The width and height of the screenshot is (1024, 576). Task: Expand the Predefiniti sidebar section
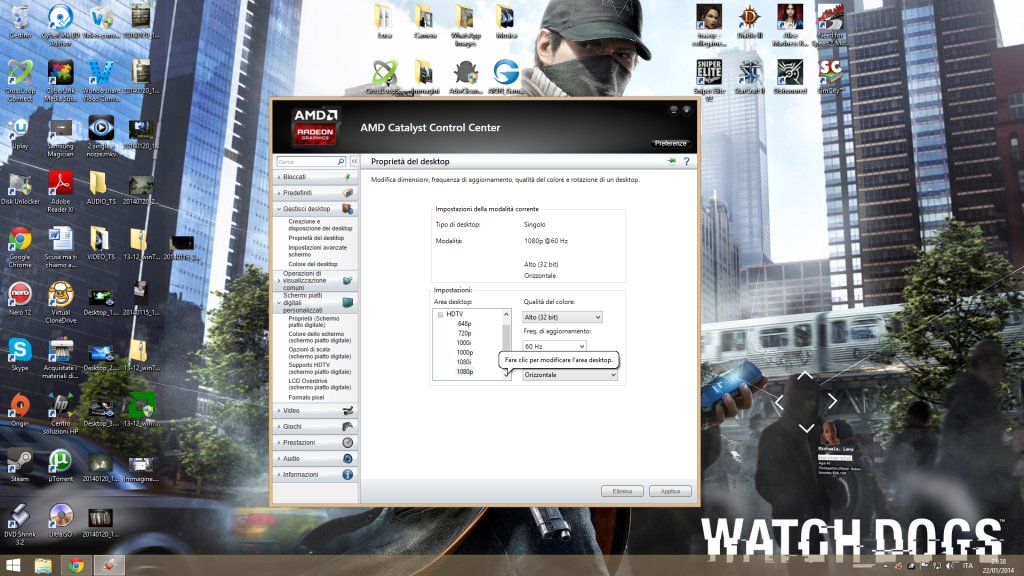(315, 193)
